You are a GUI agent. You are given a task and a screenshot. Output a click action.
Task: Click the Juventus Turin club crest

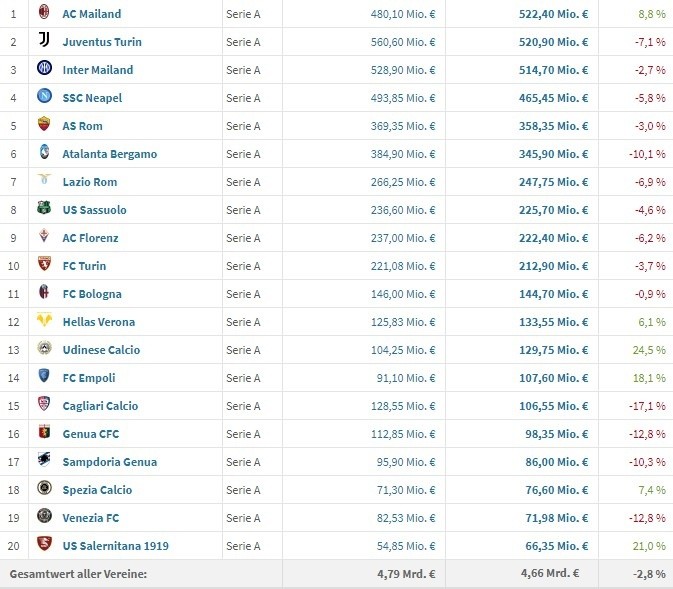point(44,41)
